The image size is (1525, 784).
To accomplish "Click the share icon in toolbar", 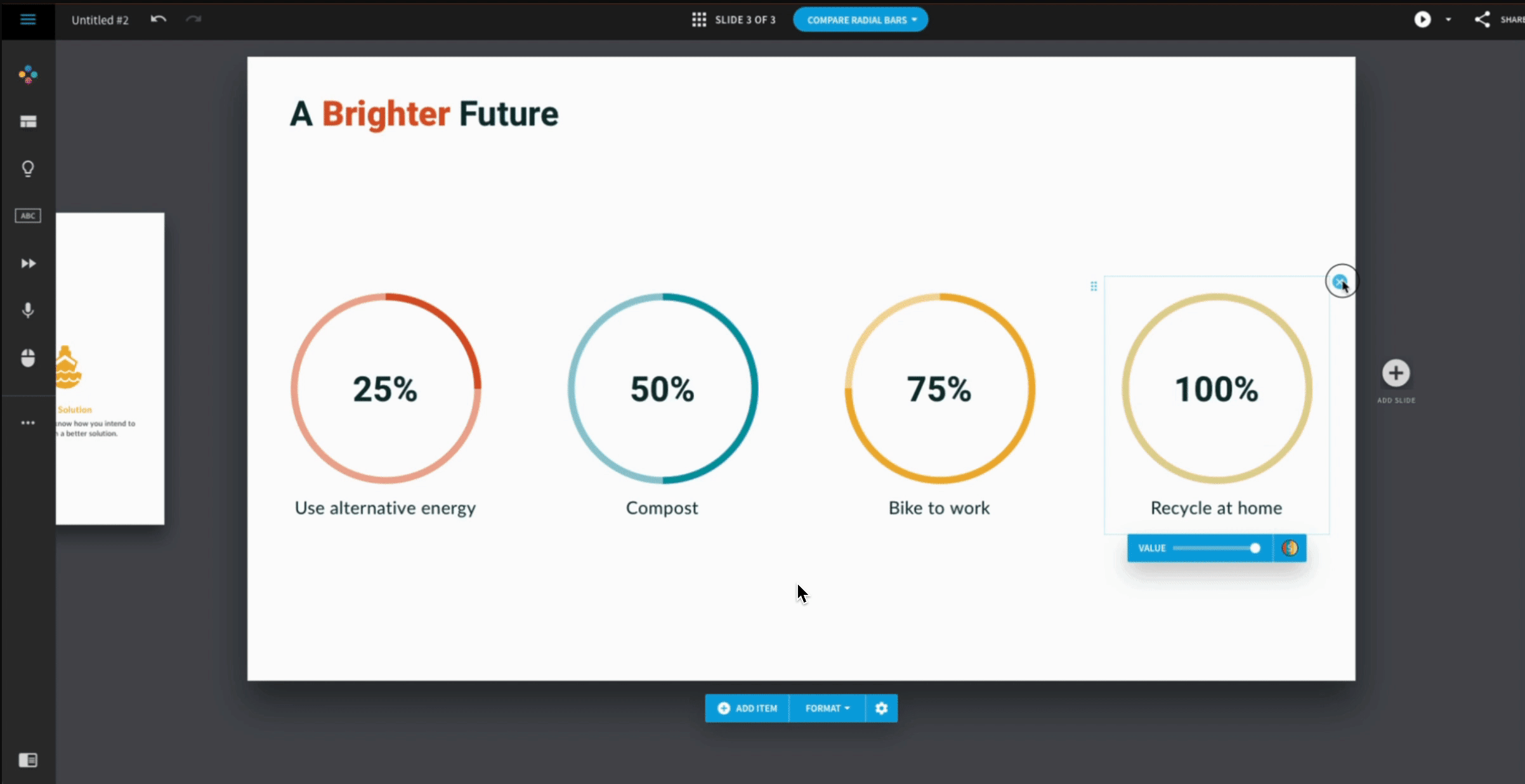I will pyautogui.click(x=1483, y=19).
